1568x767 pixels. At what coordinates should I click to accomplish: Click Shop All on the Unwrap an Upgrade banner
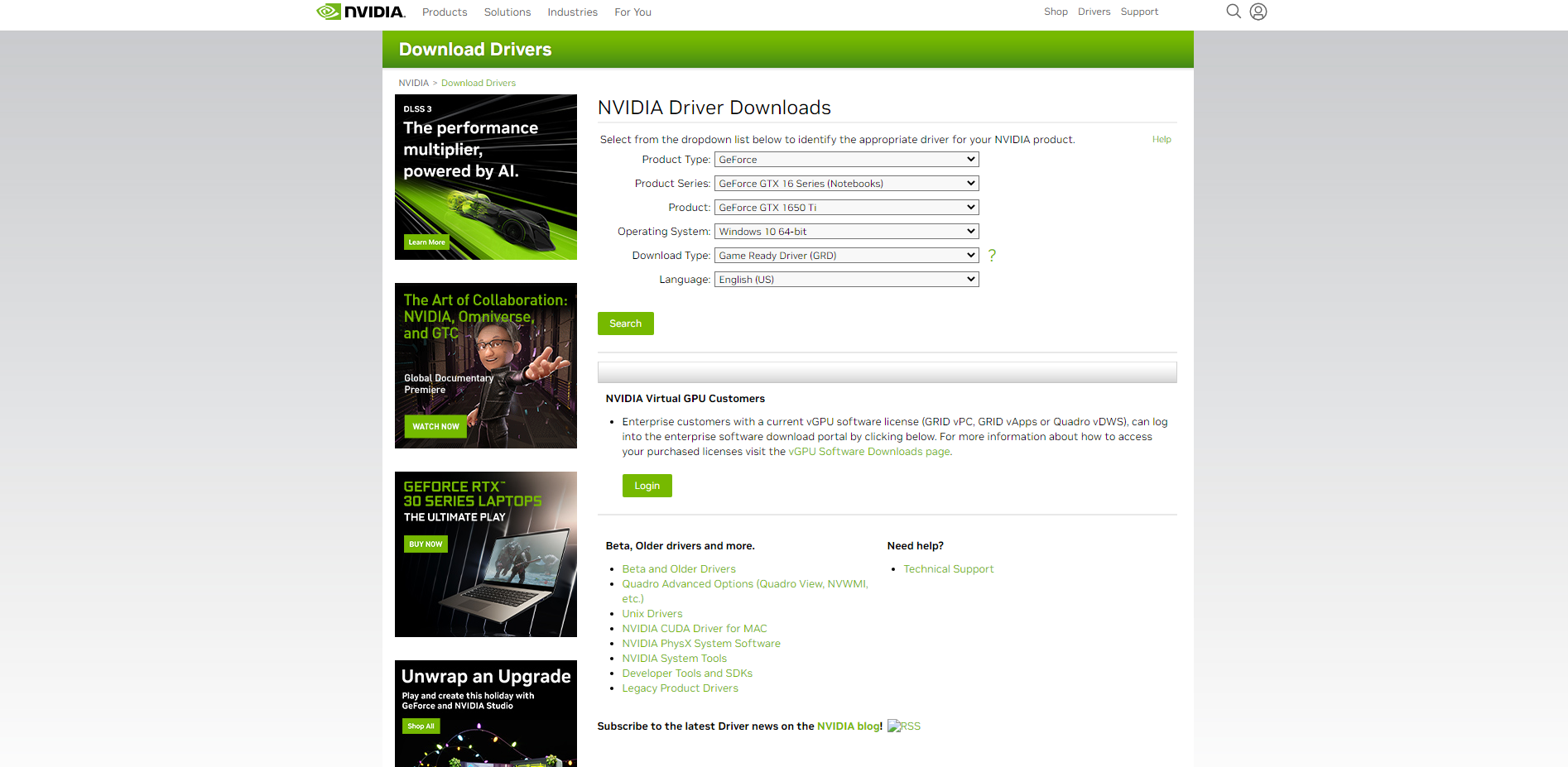click(421, 726)
